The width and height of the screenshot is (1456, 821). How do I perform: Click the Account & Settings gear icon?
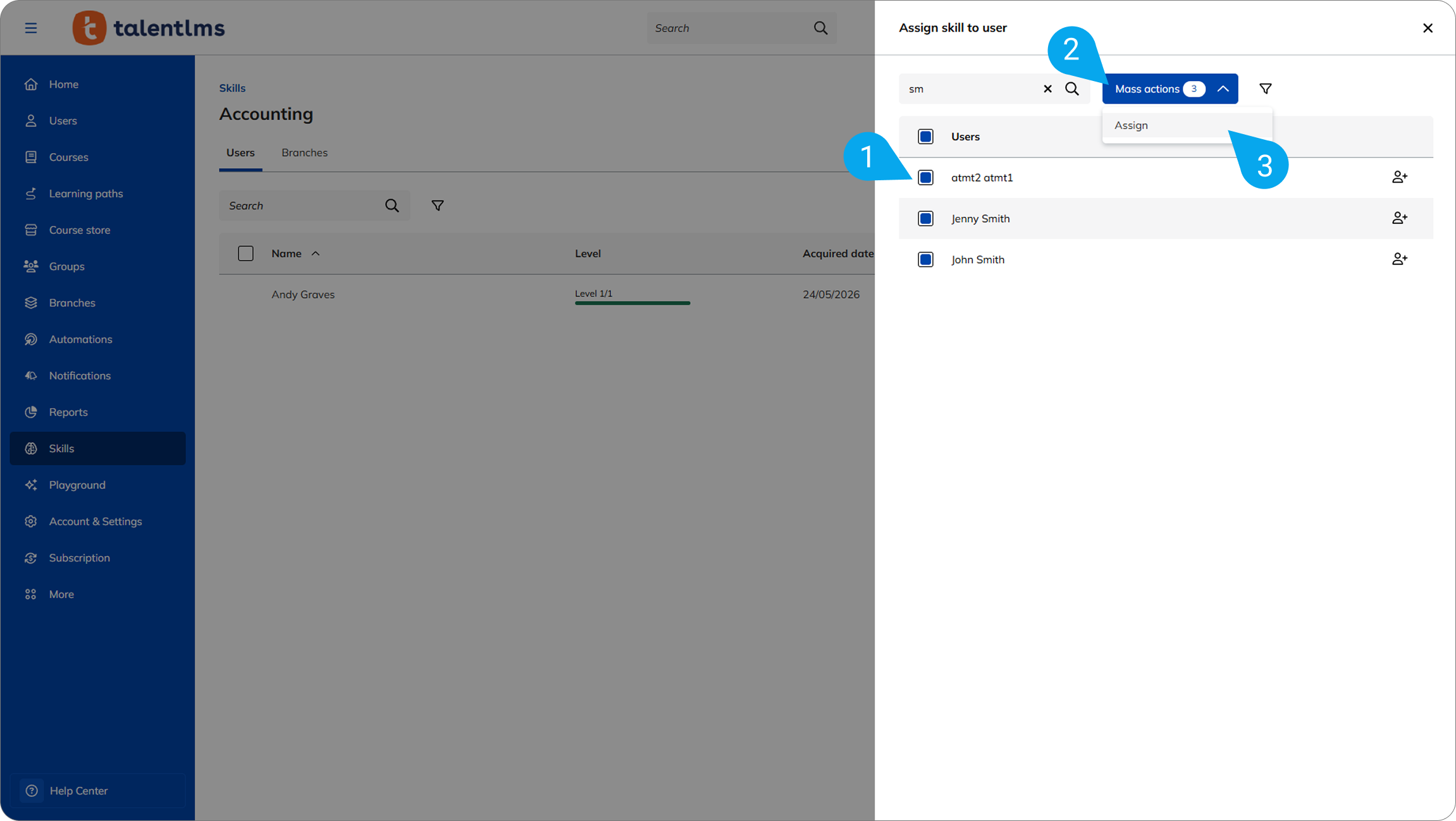[x=31, y=521]
